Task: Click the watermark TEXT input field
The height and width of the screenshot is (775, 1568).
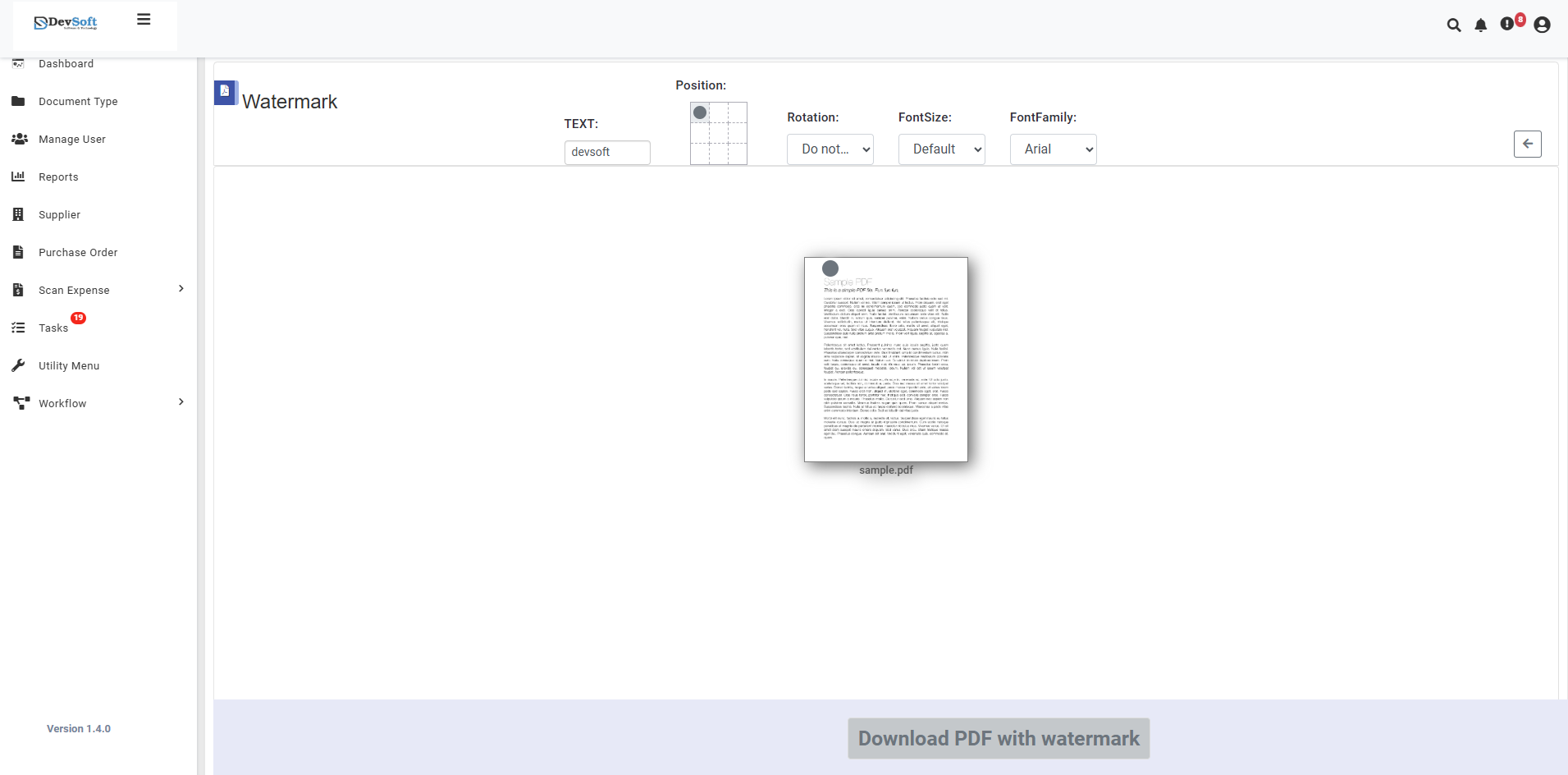Action: coord(607,153)
